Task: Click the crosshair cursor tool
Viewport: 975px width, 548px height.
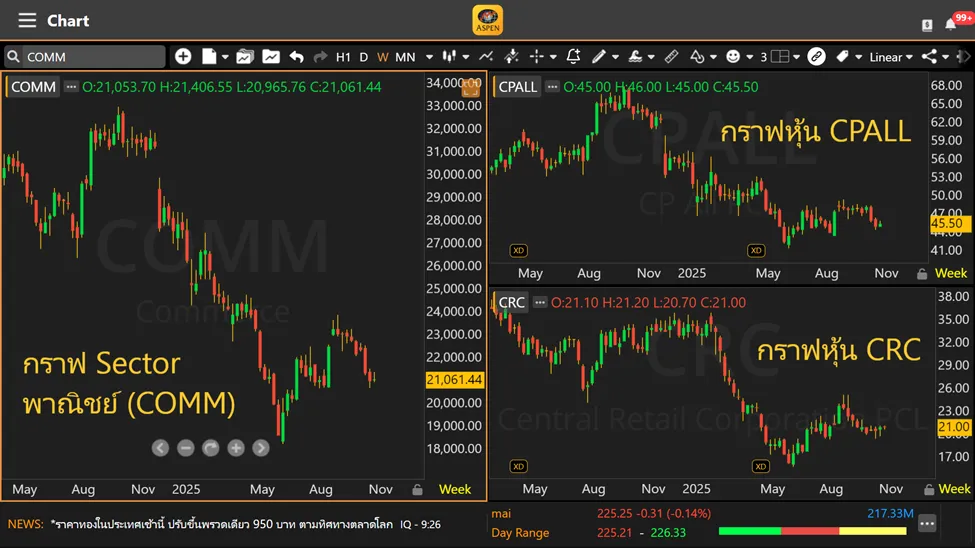Action: pos(536,57)
